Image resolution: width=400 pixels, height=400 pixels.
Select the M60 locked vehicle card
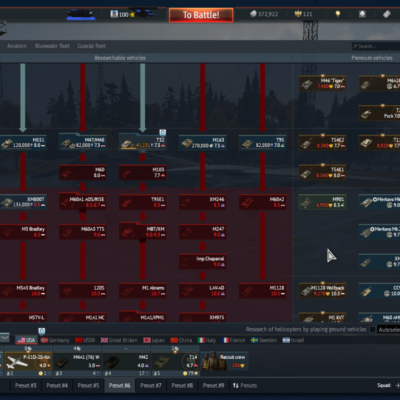point(83,173)
